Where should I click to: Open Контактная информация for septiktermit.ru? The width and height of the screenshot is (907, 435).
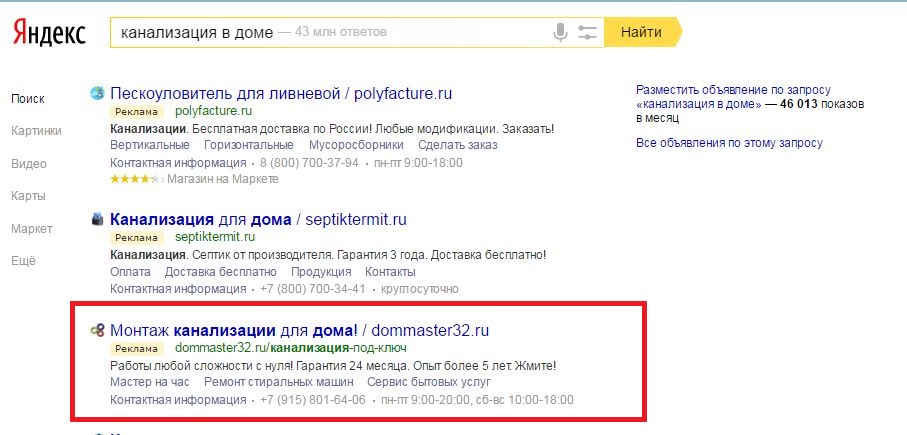178,288
